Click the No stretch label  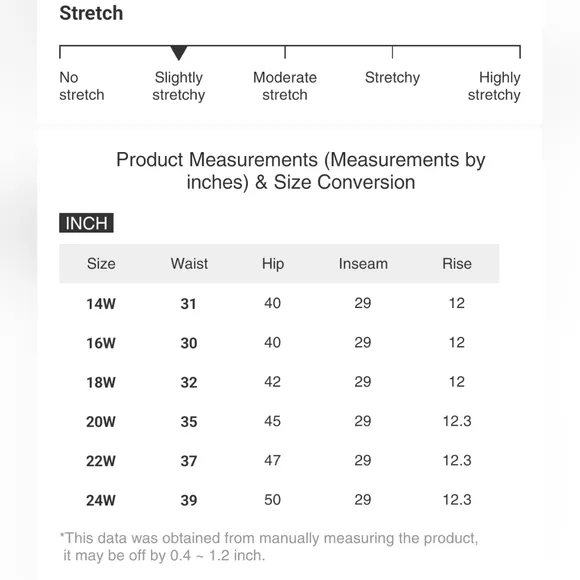[82, 86]
